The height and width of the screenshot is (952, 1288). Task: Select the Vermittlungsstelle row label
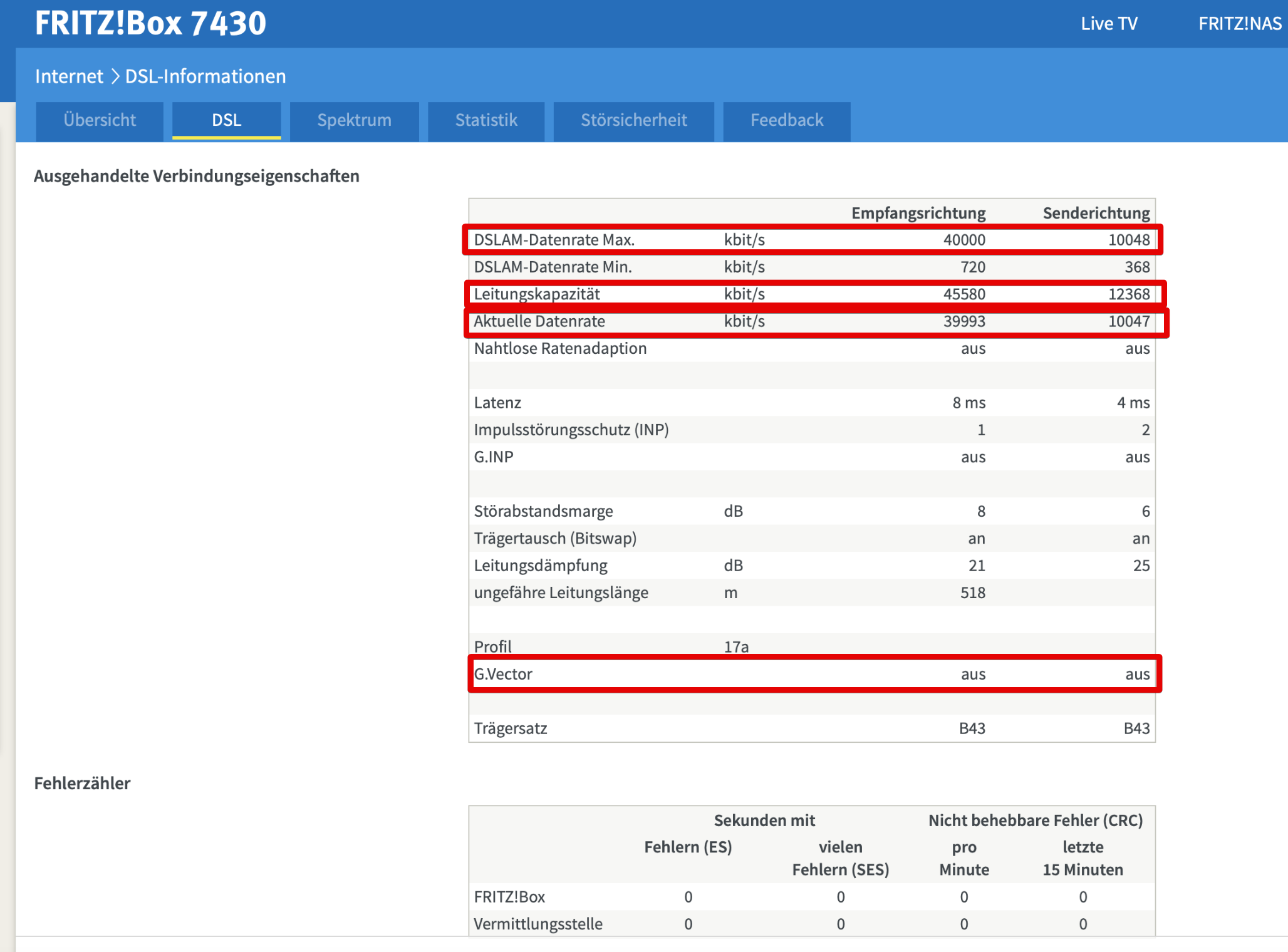pyautogui.click(x=538, y=924)
